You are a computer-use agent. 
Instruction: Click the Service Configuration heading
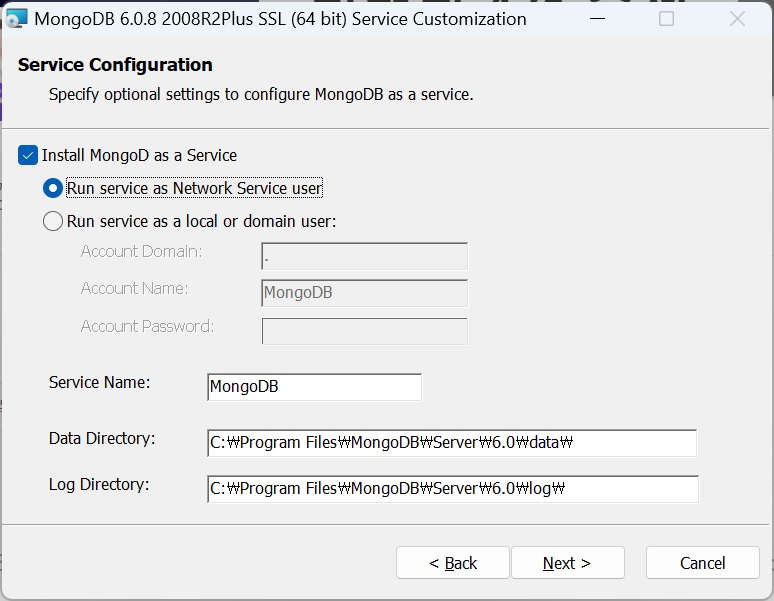tap(115, 65)
